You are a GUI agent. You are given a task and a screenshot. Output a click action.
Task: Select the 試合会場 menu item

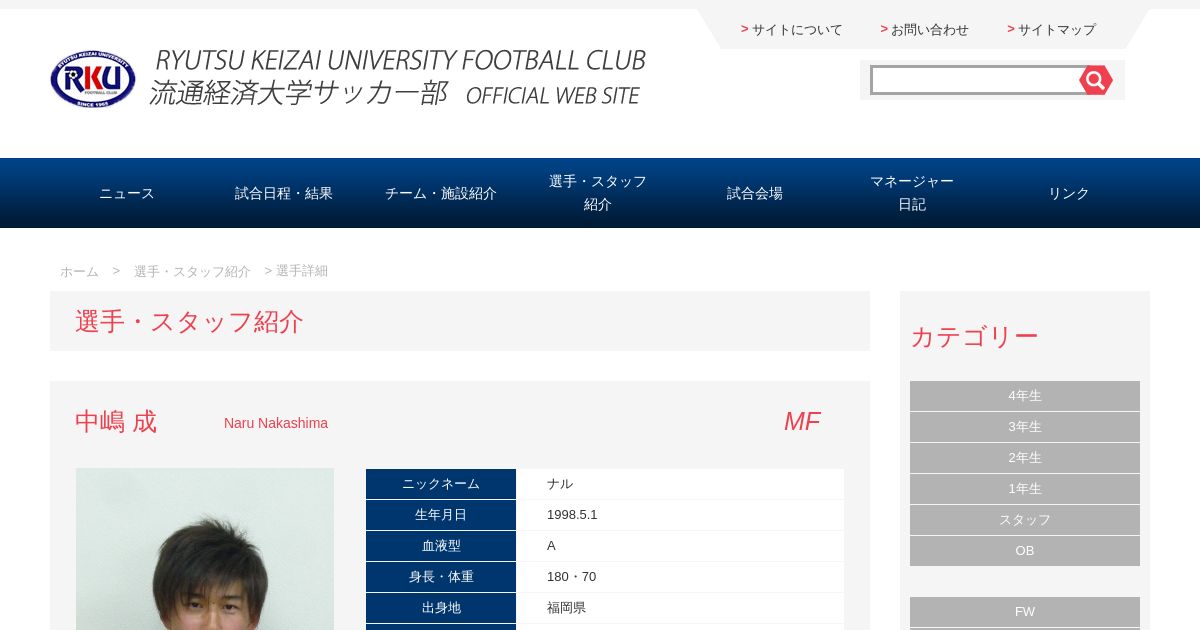tap(755, 193)
